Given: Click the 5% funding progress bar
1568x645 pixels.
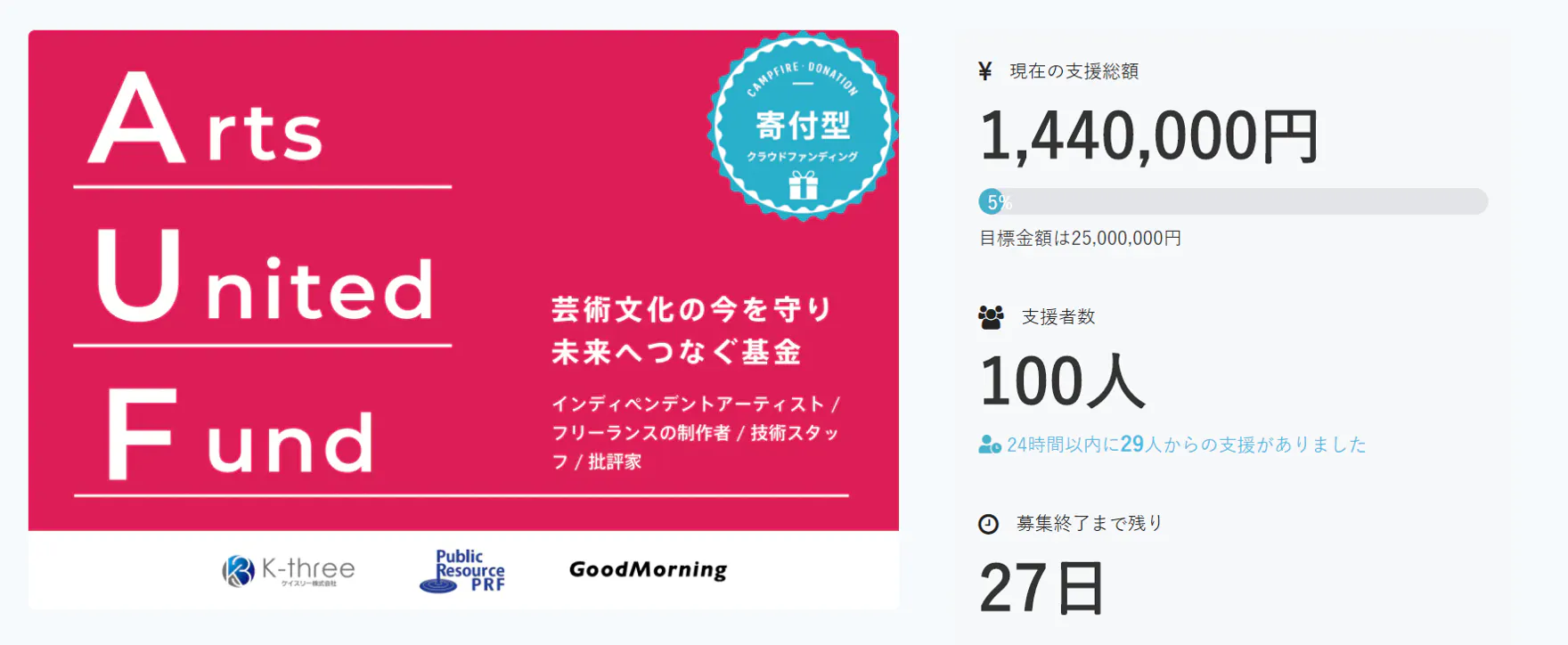Looking at the screenshot, I should click(1232, 202).
